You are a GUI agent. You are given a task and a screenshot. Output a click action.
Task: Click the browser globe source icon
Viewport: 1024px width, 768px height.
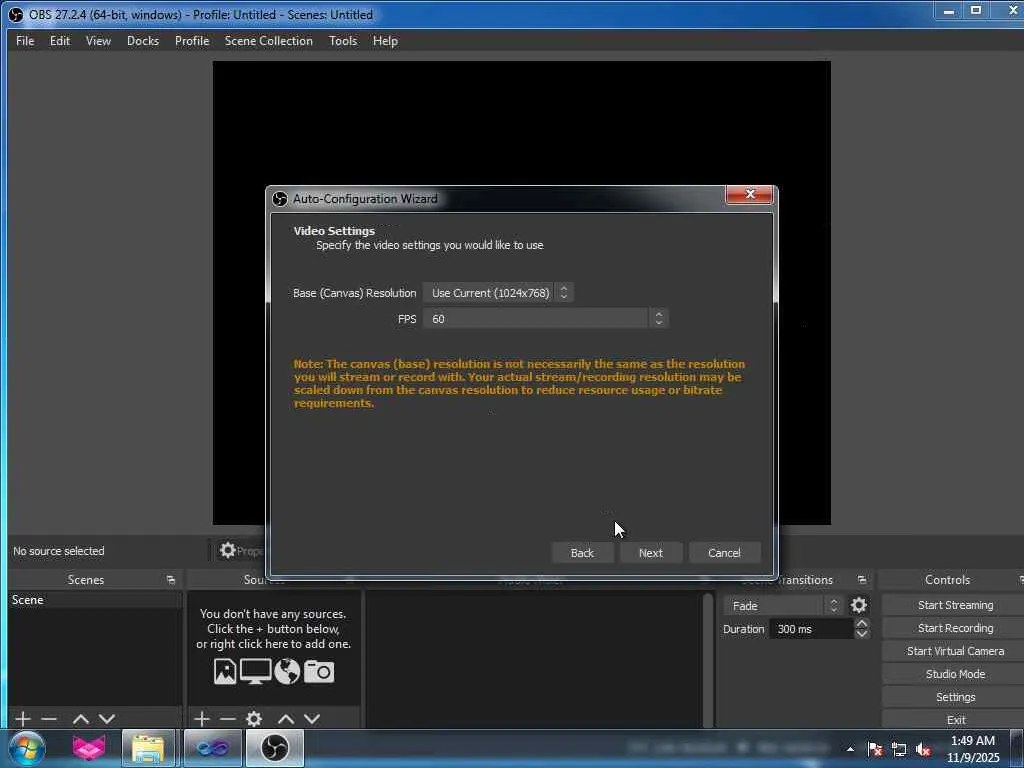point(287,671)
